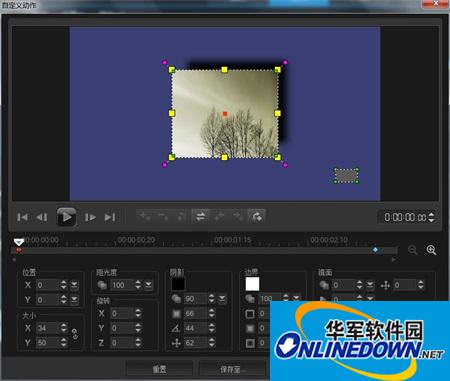The image size is (450, 381).
Task: Step to the previous frame
Action: (42, 217)
